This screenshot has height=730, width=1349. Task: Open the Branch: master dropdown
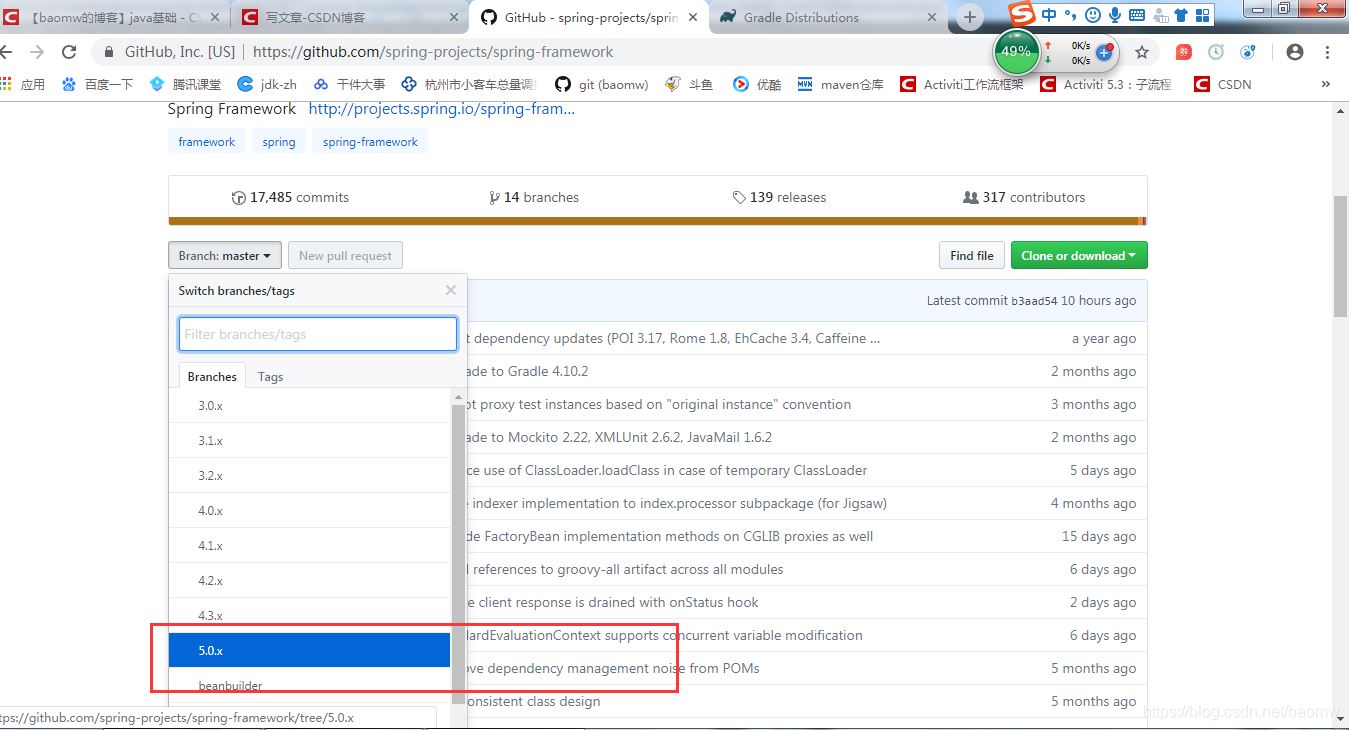pos(225,256)
